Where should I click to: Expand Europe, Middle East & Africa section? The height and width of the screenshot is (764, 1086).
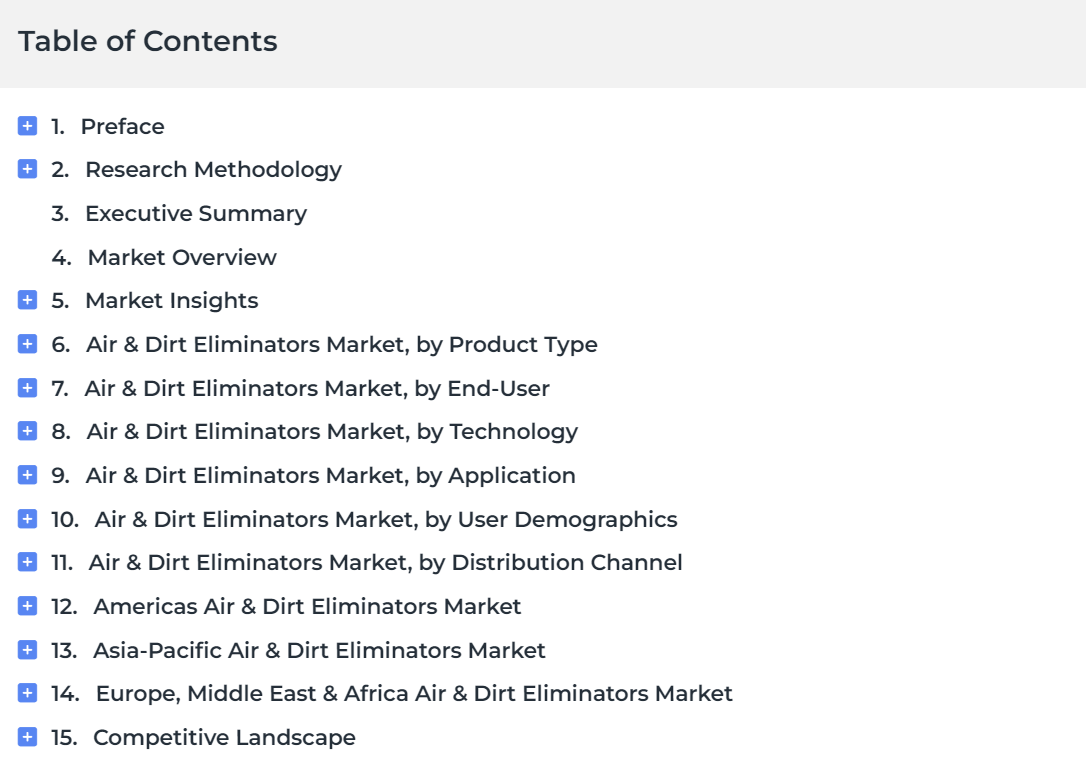[27, 693]
